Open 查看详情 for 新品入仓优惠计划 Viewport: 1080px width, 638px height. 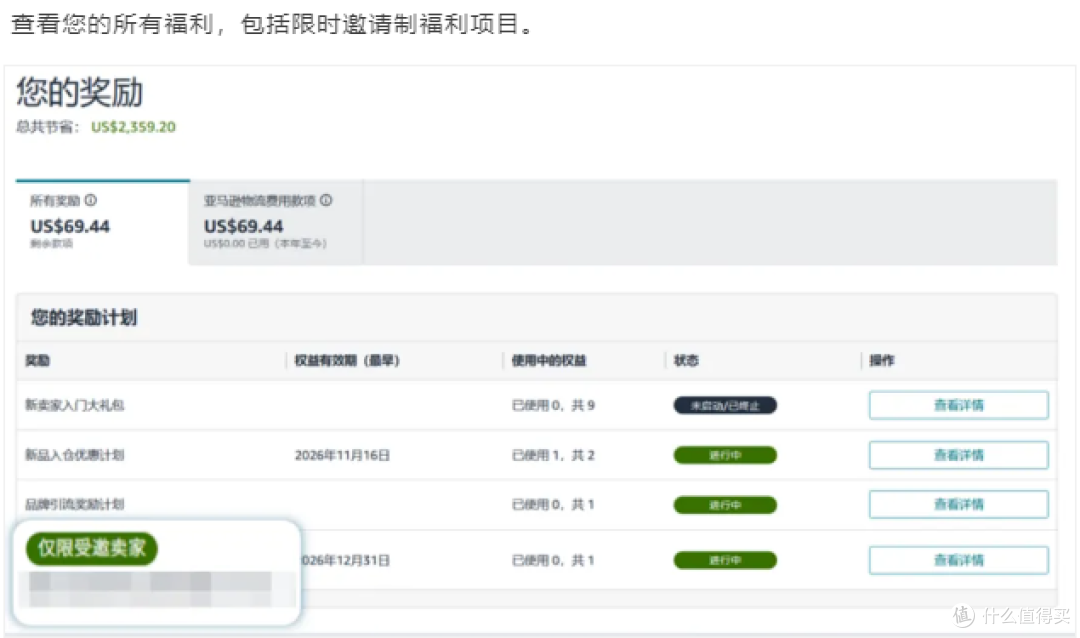point(958,455)
